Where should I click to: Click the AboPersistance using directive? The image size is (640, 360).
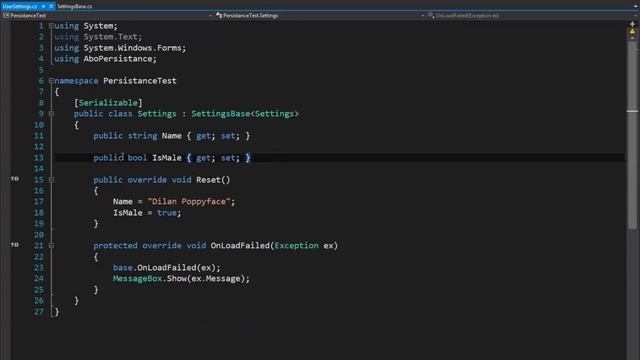105,59
